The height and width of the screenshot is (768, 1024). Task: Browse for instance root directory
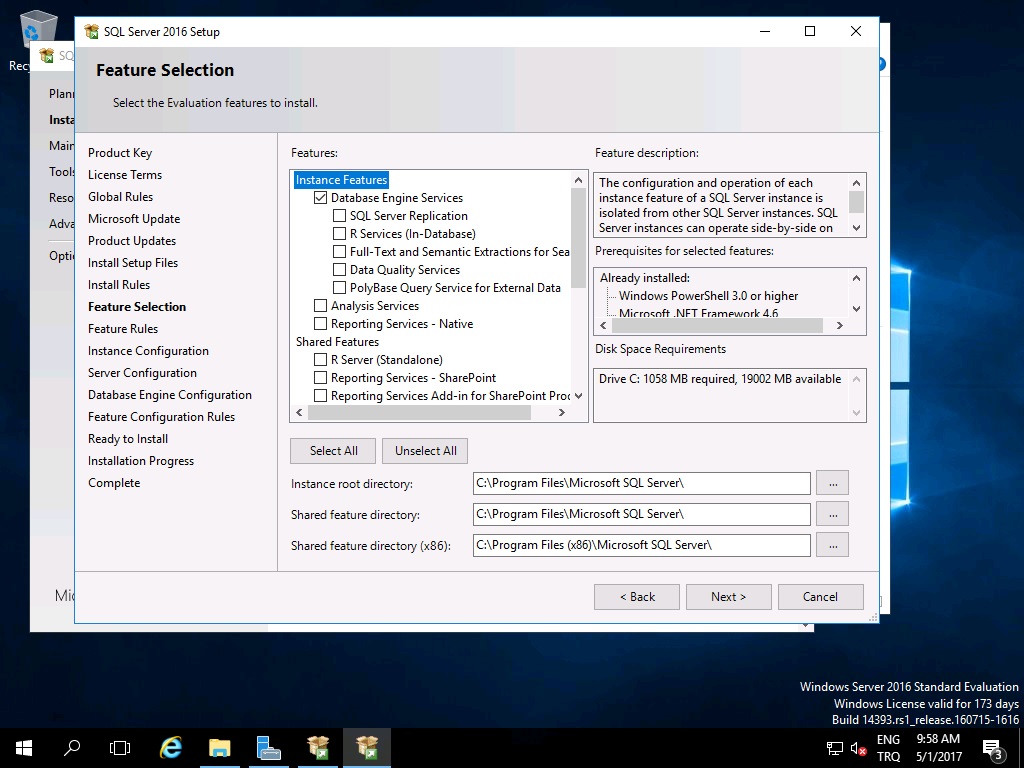(833, 483)
